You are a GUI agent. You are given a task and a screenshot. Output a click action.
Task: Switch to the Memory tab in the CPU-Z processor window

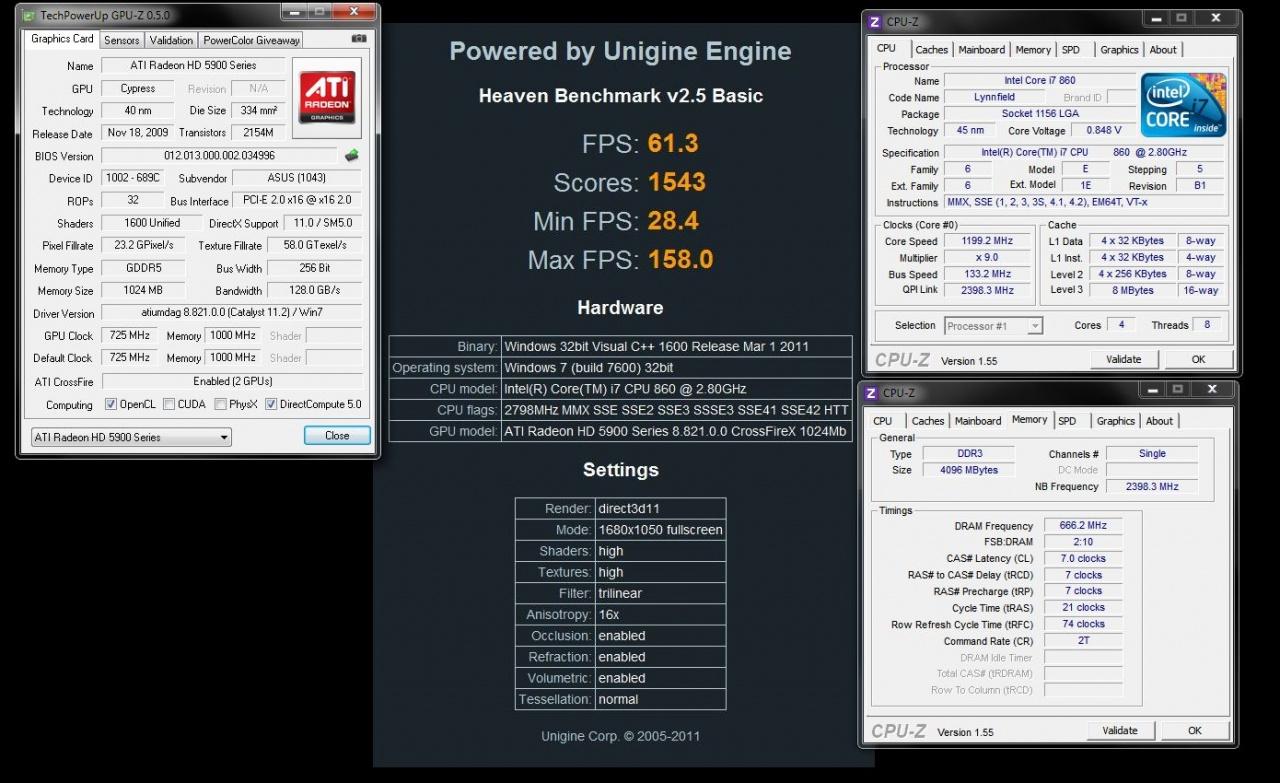click(1033, 50)
